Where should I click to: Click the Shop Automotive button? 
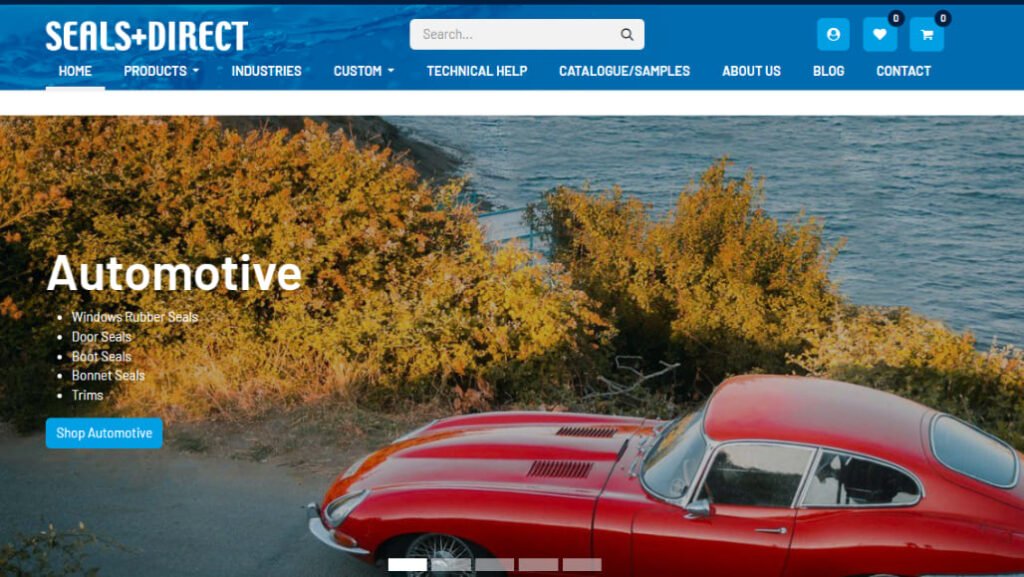pyautogui.click(x=104, y=433)
